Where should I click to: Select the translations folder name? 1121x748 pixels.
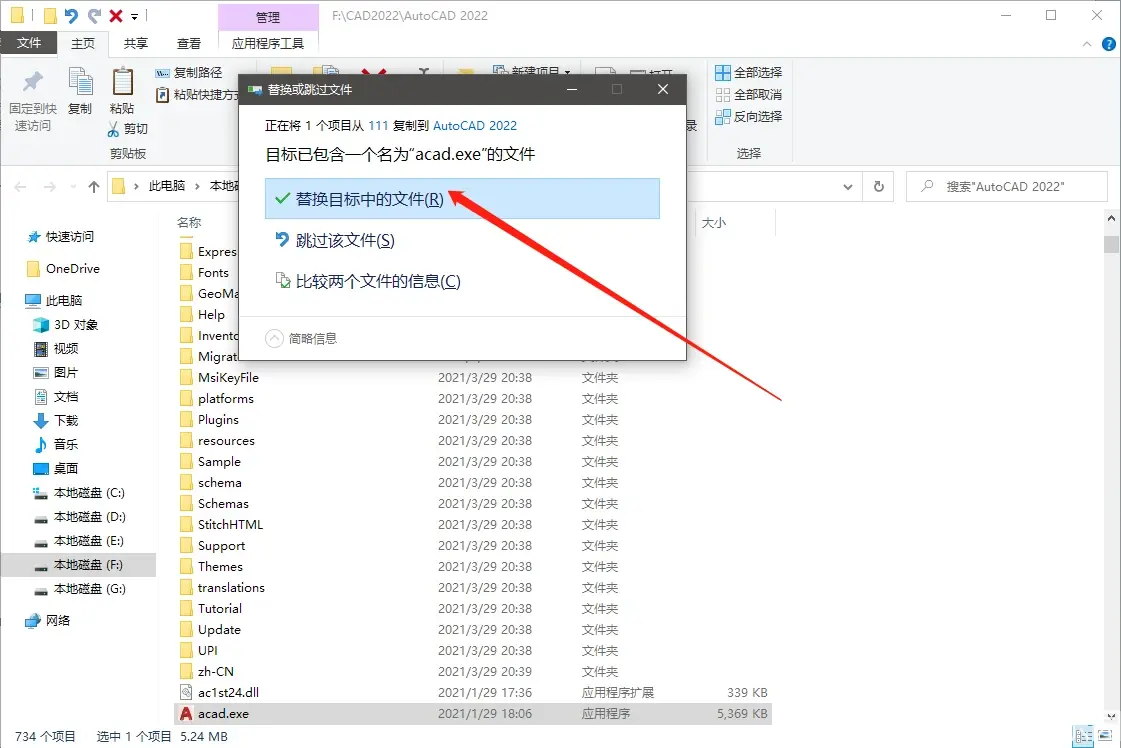pos(231,588)
